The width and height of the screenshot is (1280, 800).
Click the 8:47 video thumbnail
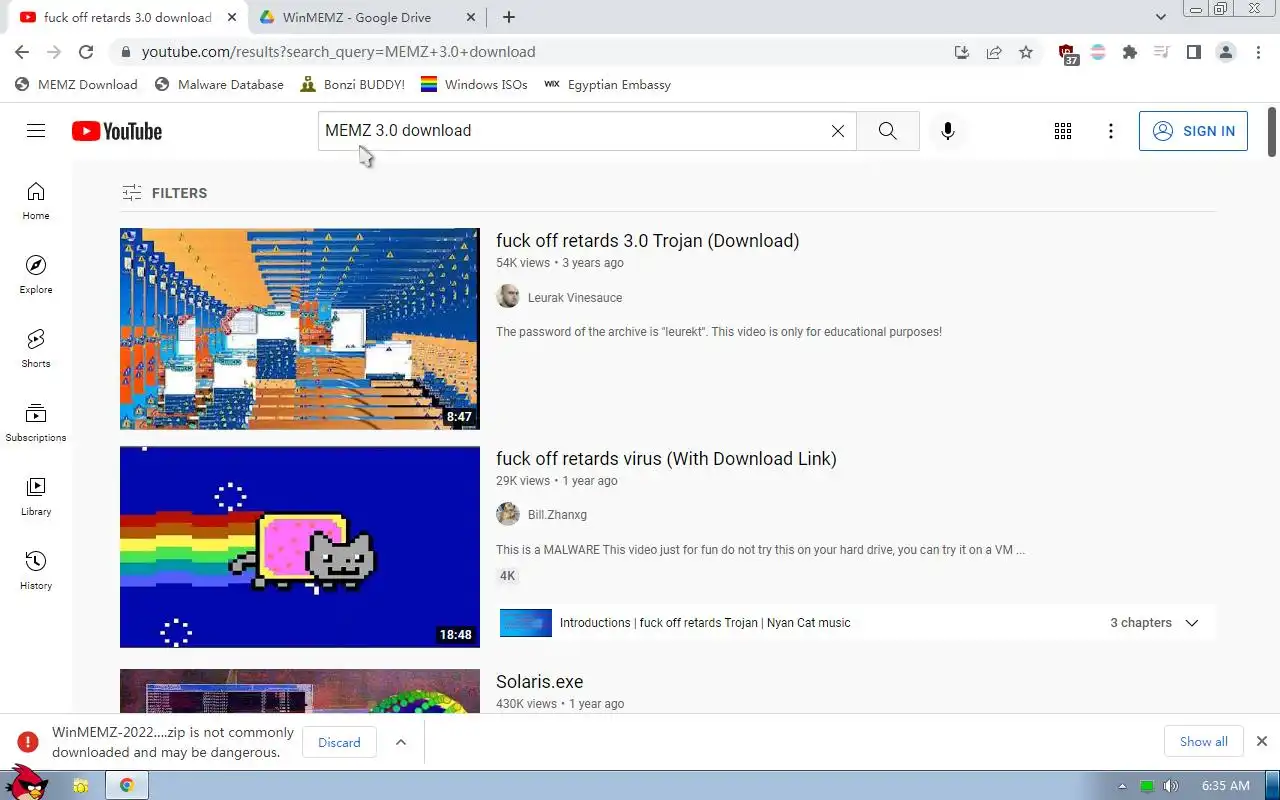(x=300, y=329)
